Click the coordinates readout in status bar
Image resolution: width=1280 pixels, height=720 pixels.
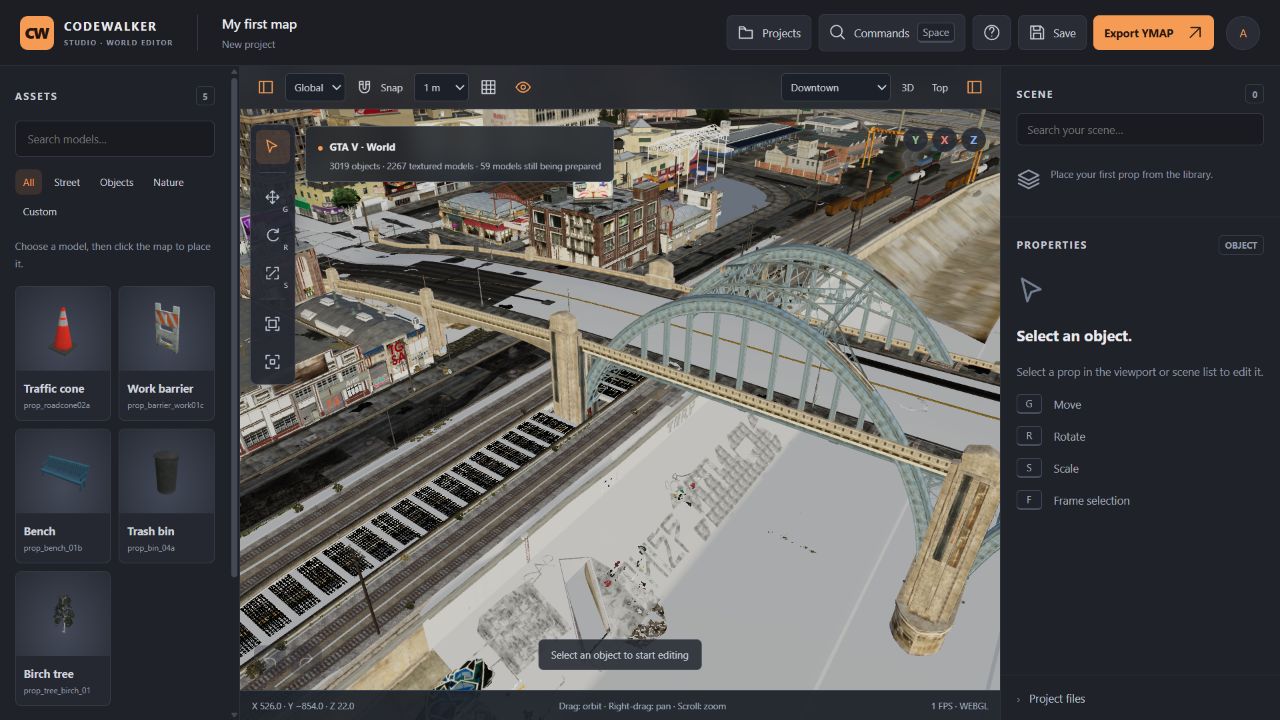coord(303,706)
